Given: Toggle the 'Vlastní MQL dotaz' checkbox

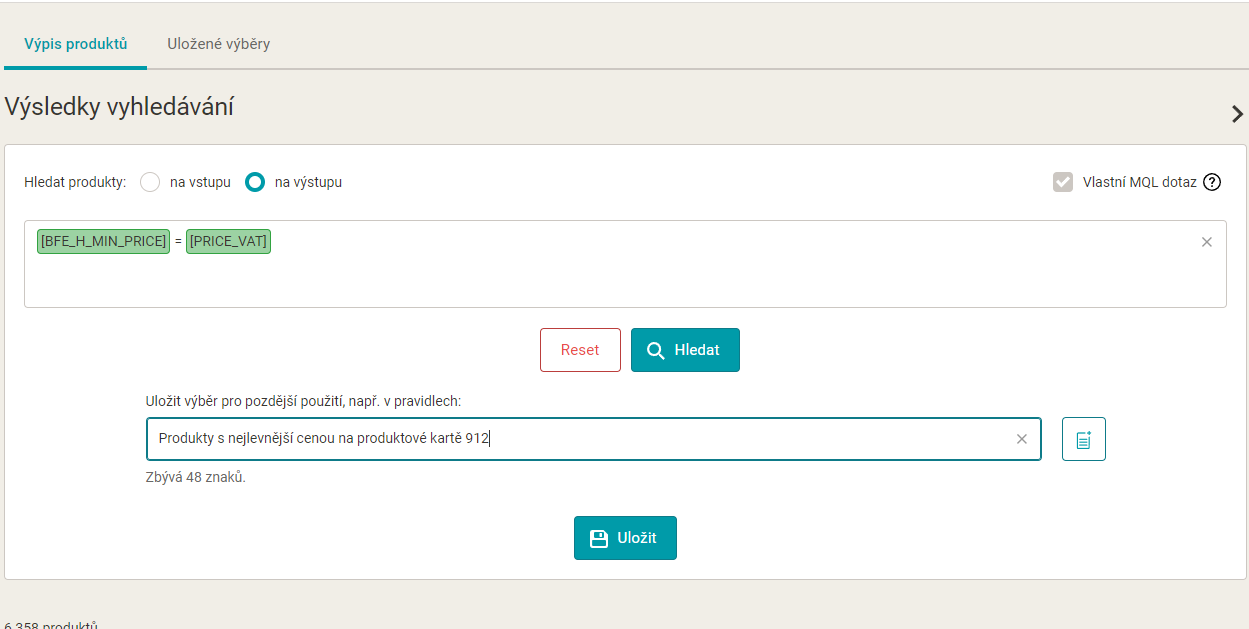Looking at the screenshot, I should click(1063, 182).
